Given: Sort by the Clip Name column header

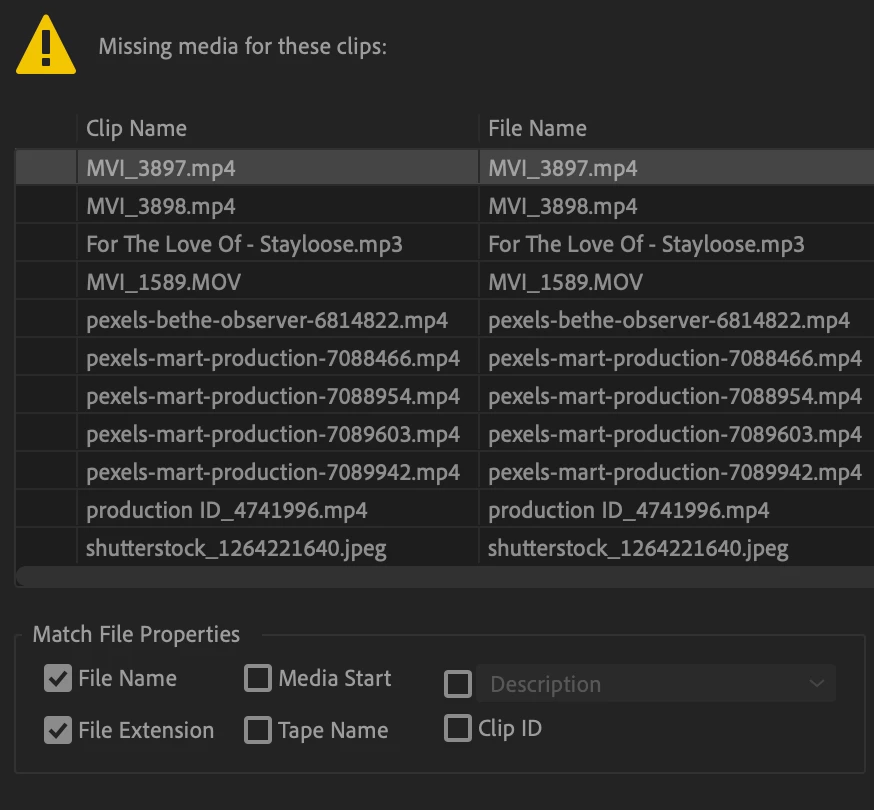Looking at the screenshot, I should click(x=137, y=128).
